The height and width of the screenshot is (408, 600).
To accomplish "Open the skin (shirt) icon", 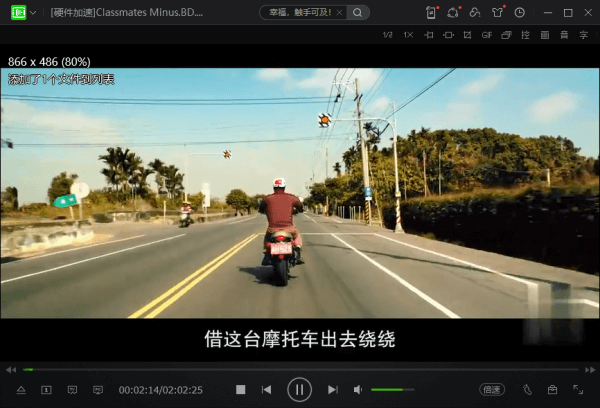I will (x=497, y=13).
